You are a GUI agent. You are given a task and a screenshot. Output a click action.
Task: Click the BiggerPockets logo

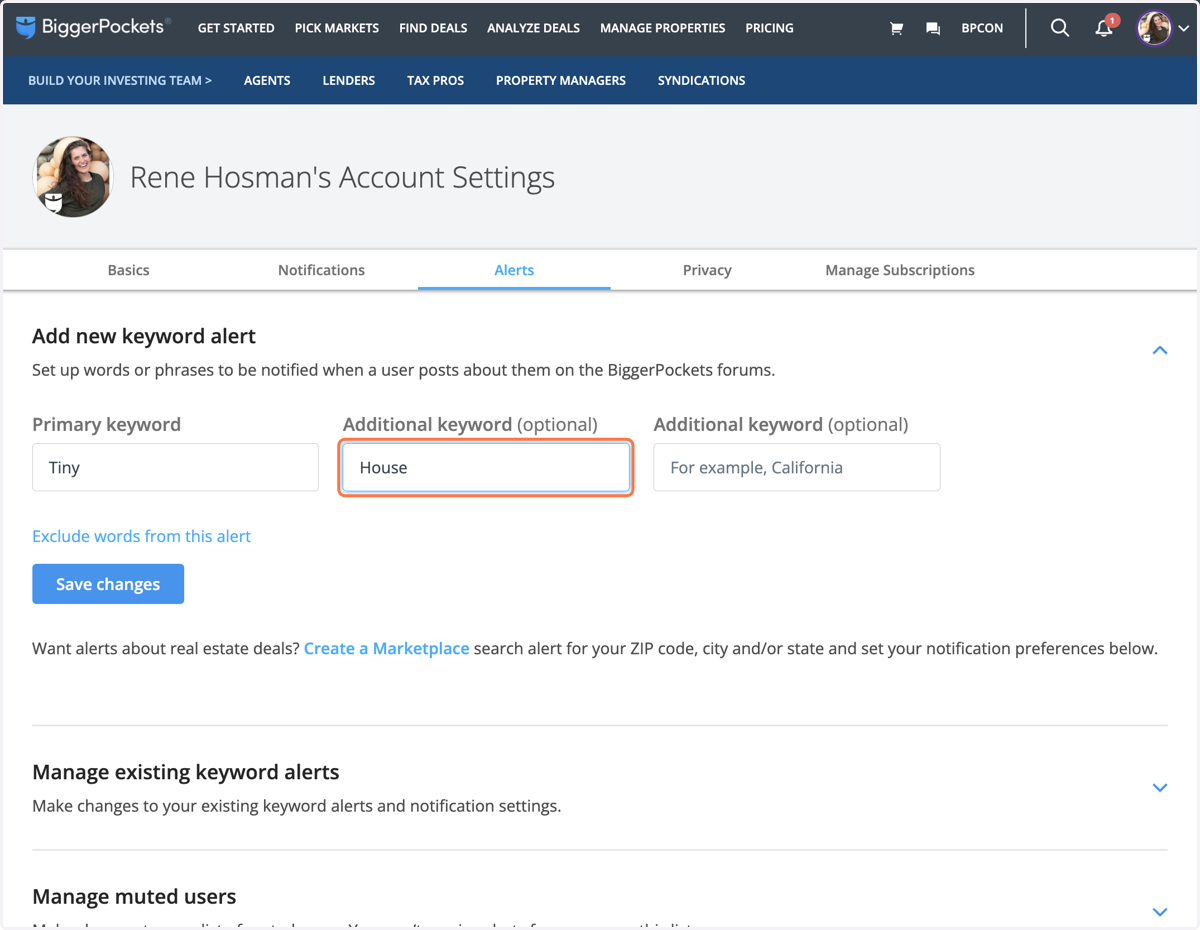pyautogui.click(x=93, y=27)
